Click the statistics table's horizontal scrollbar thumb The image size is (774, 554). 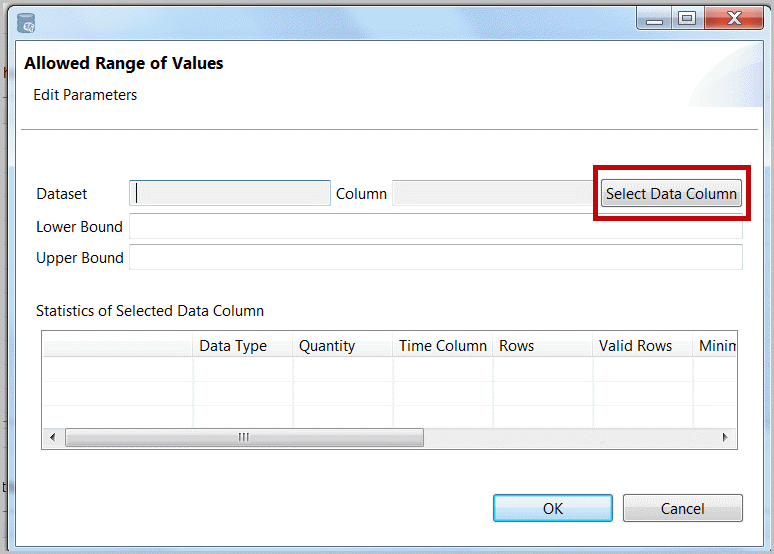pos(243,438)
